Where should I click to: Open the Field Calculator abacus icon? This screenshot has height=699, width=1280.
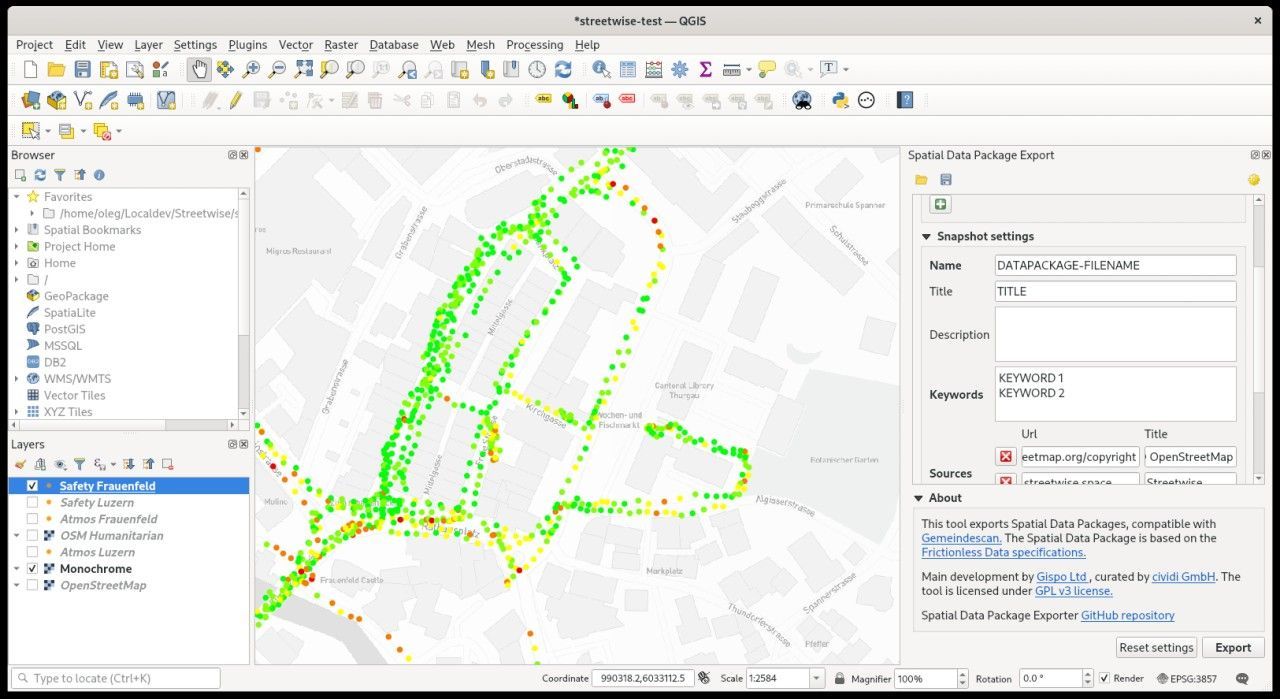point(653,69)
